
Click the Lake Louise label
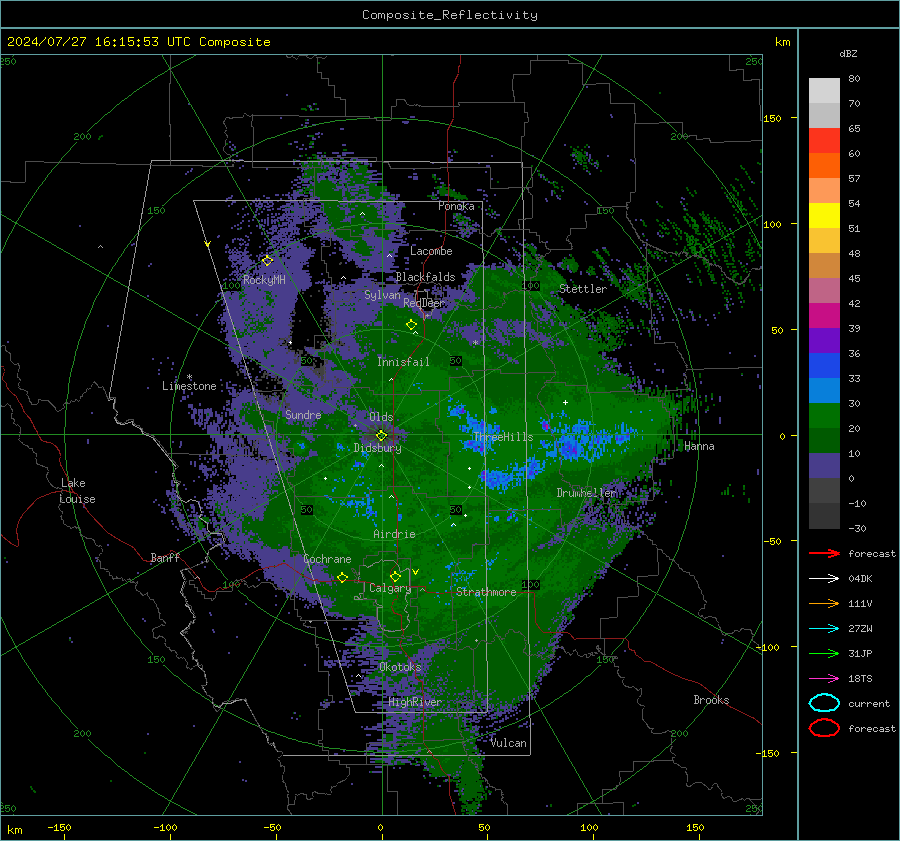click(77, 491)
